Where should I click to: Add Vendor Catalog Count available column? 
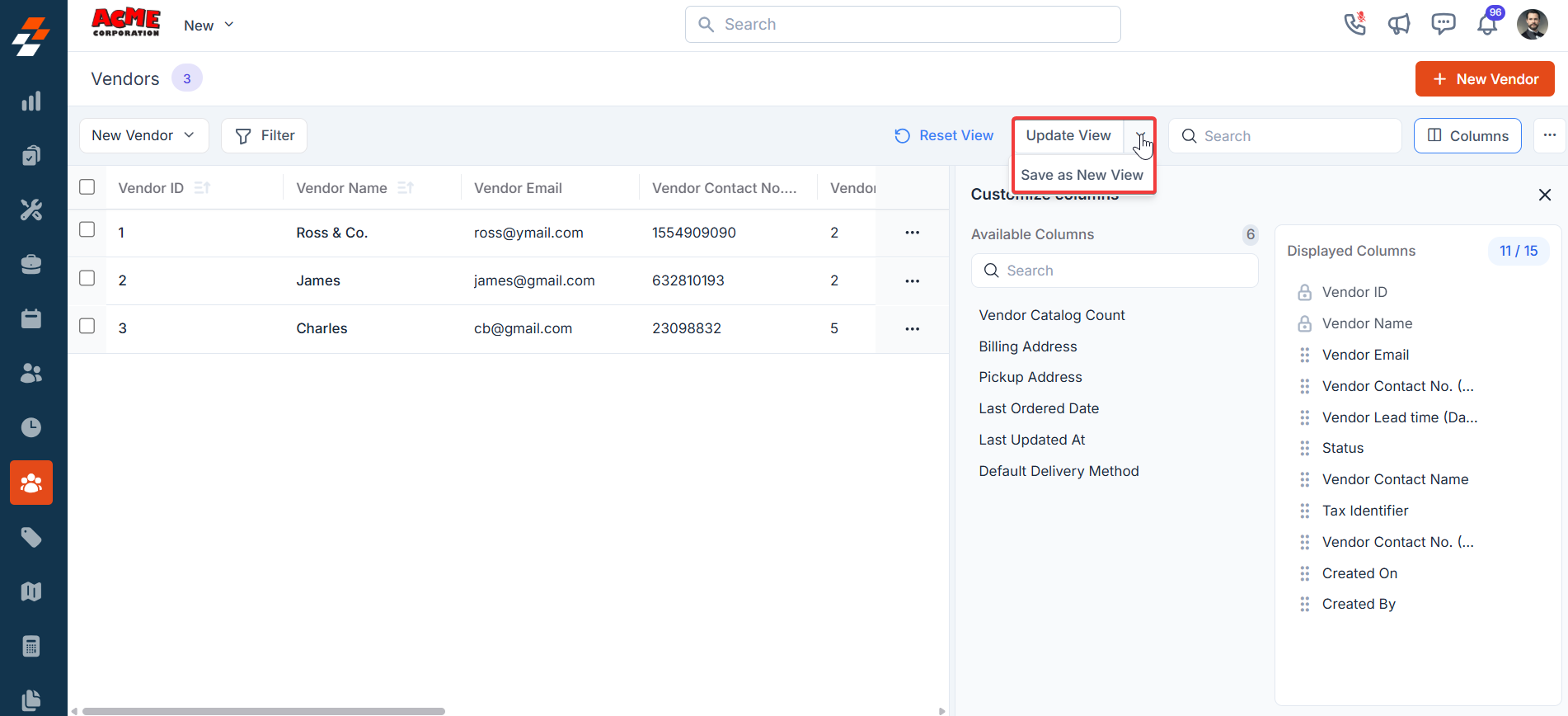click(x=1052, y=315)
